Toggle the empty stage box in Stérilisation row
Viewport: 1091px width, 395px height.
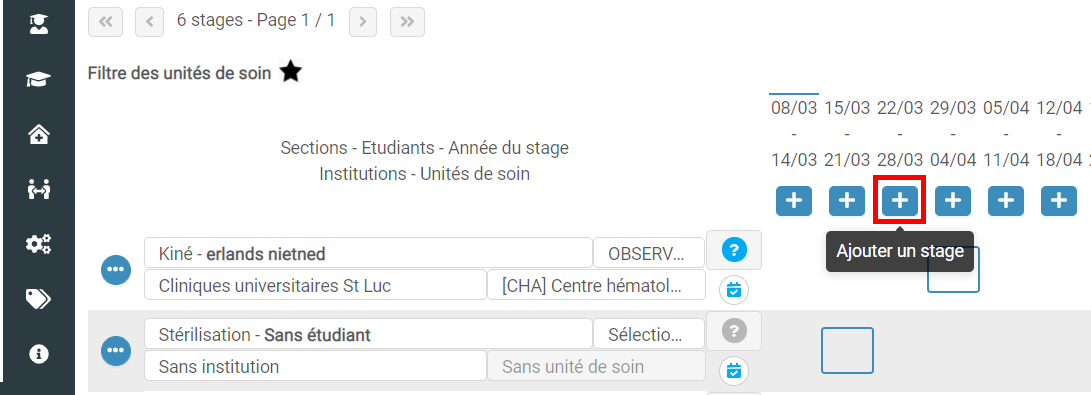point(847,350)
